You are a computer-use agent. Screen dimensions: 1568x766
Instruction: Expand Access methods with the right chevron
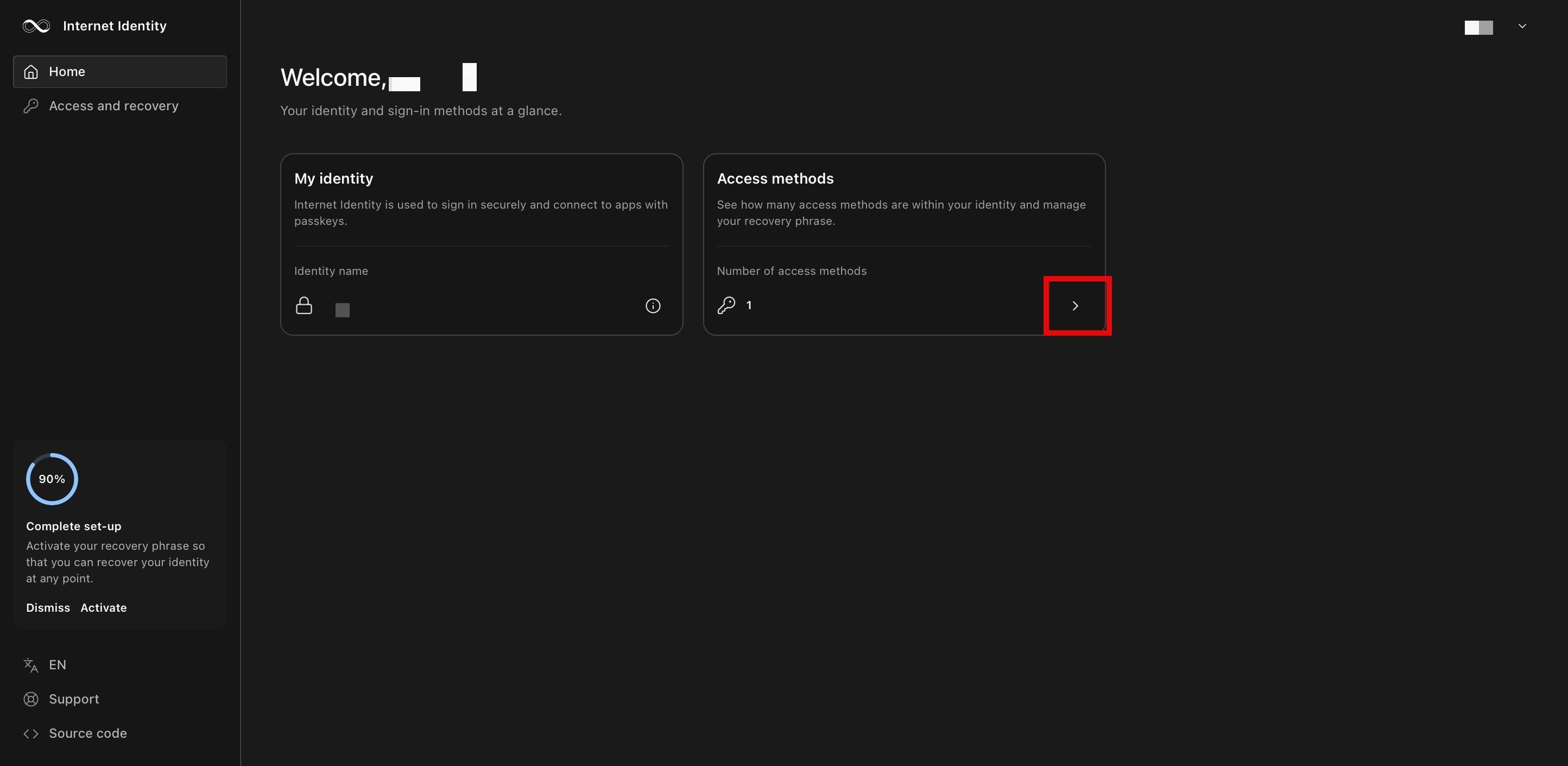[x=1075, y=306]
